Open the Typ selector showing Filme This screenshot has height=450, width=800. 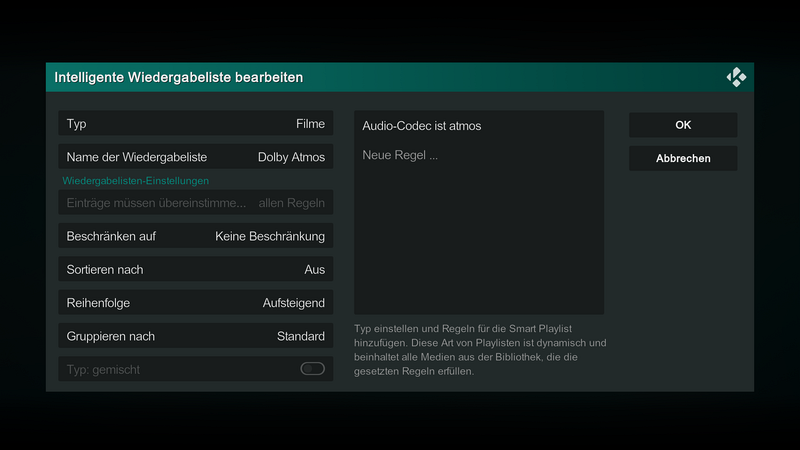(x=196, y=123)
